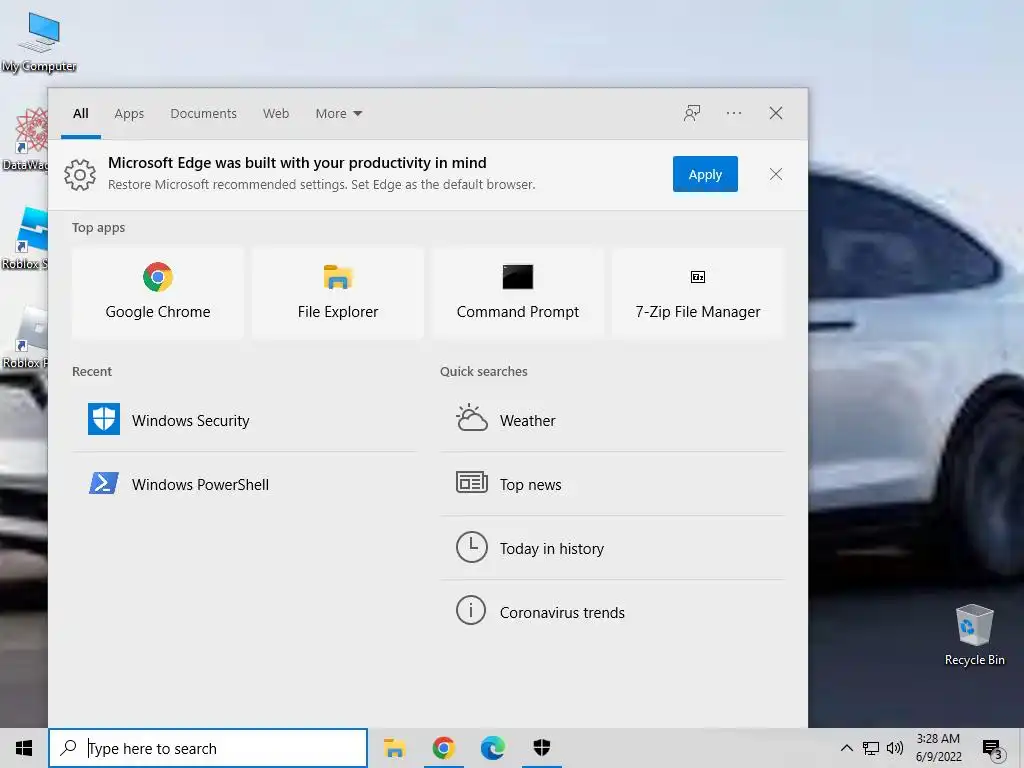This screenshot has width=1024, height=768.
Task: Select the Recycle Bin desktop icon
Action: click(x=974, y=634)
